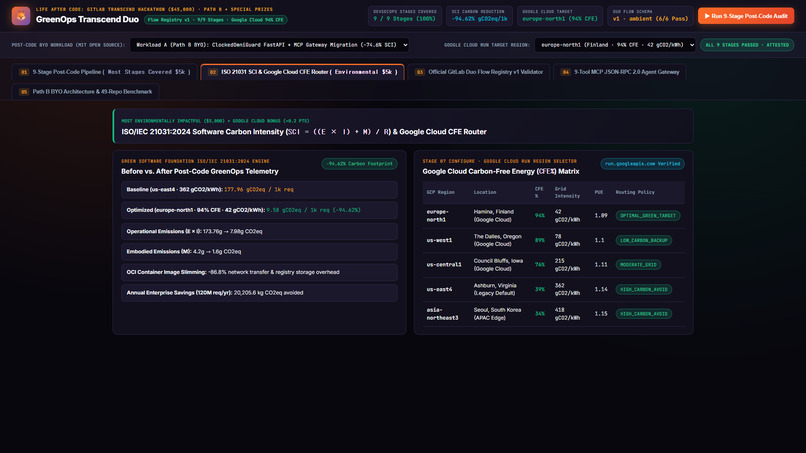The height and width of the screenshot is (453, 806).
Task: Click The Dalles, Oregon location cell
Action: 498,240
